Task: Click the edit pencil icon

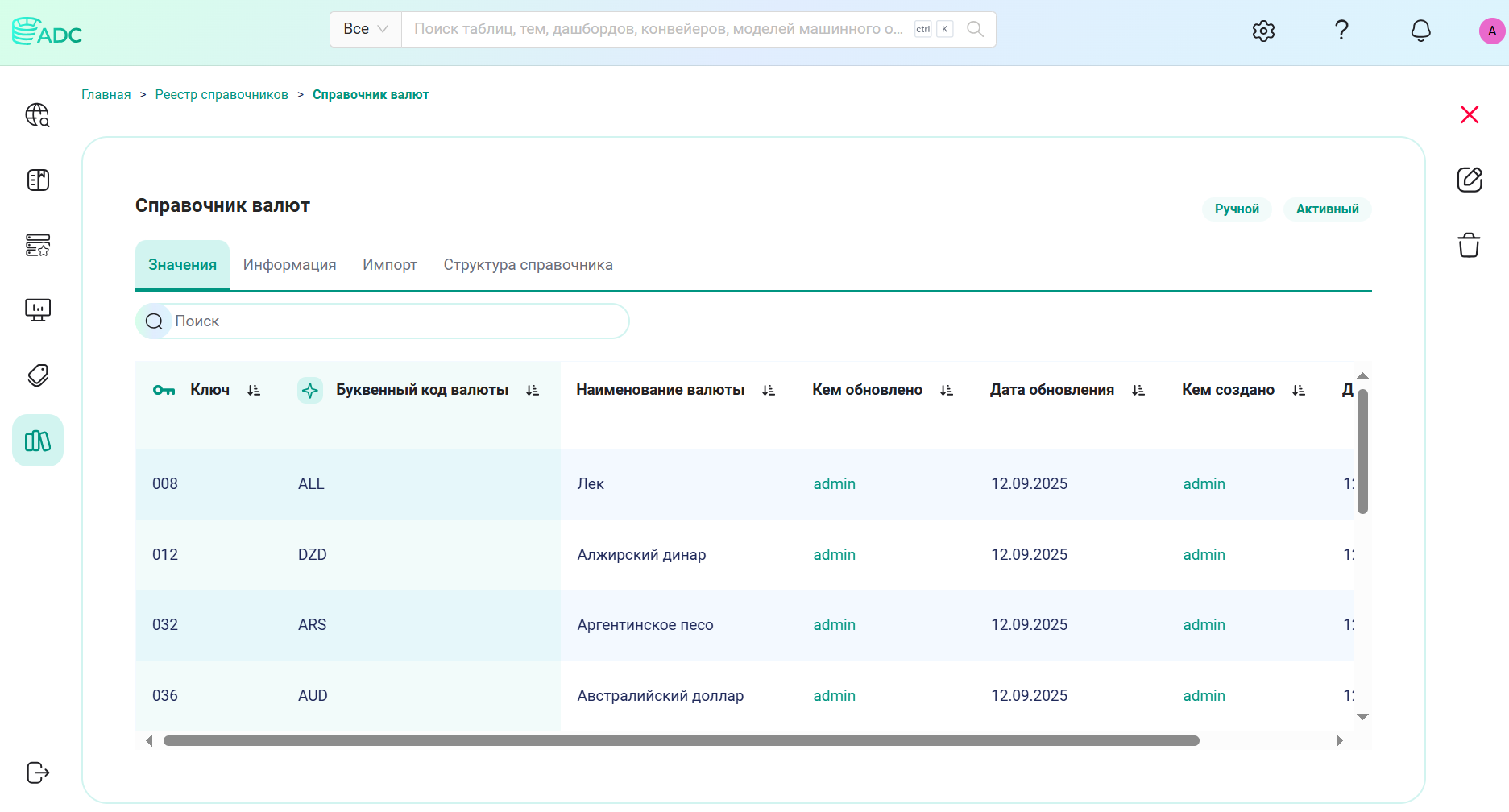Action: pos(1470,180)
